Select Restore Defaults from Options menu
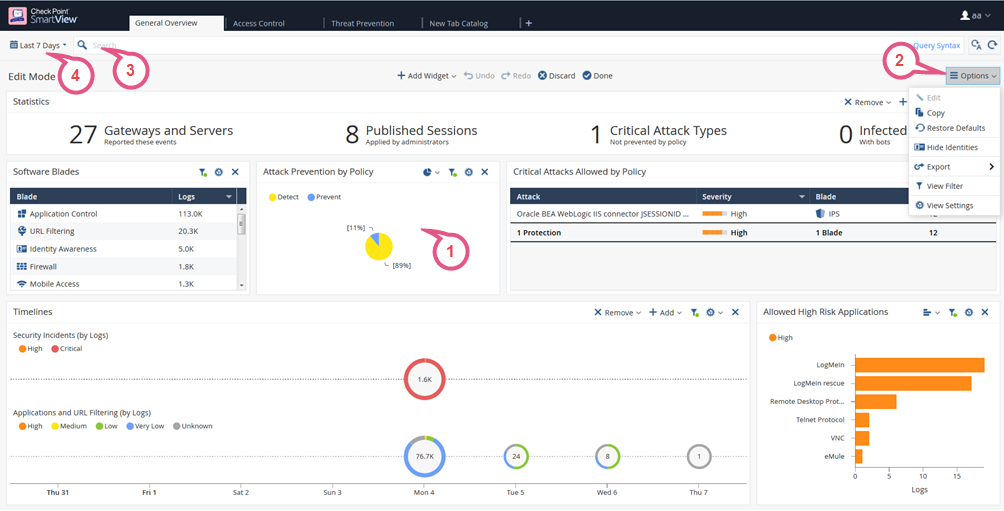1004x511 pixels. tap(955, 128)
